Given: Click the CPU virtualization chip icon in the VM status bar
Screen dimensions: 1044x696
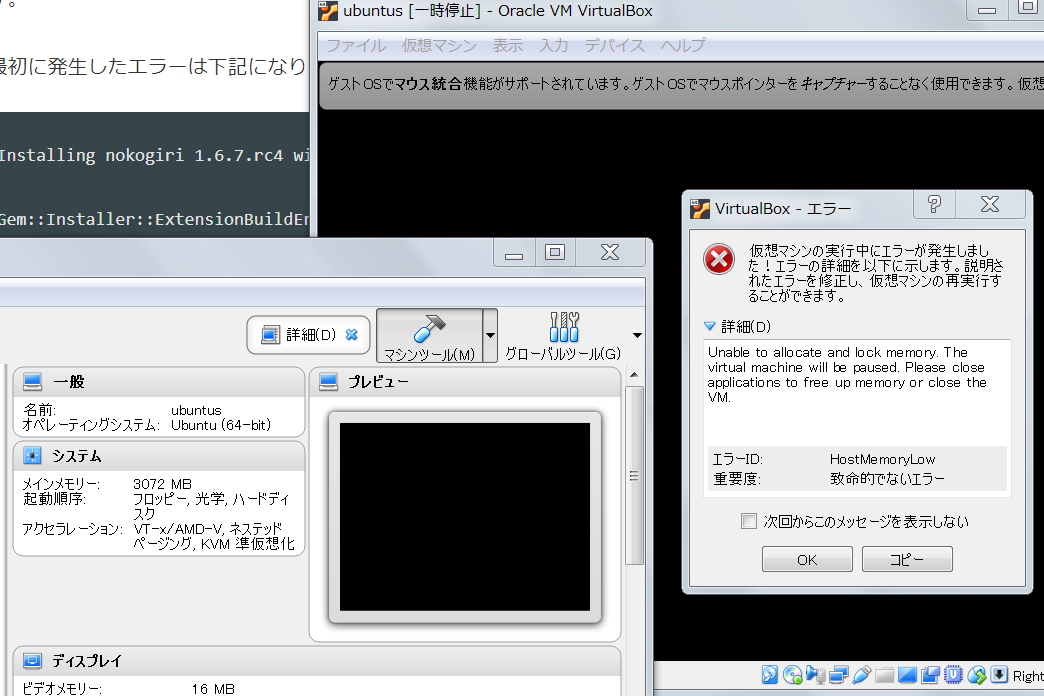Looking at the screenshot, I should tap(953, 675).
